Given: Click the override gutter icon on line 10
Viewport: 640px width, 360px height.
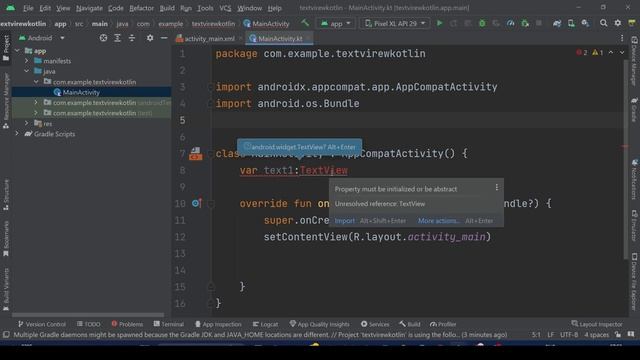Looking at the screenshot, I should coord(196,203).
